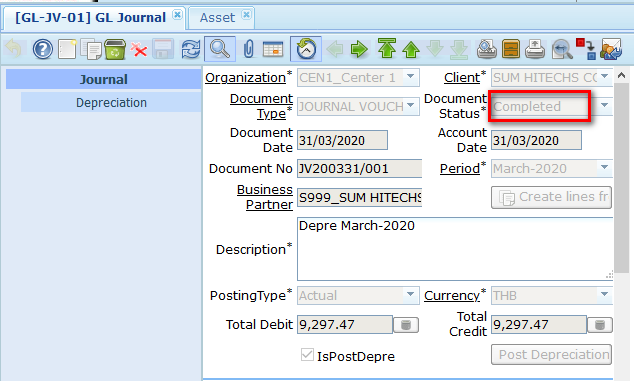634x381 pixels.
Task: Click the Save floppy disk icon
Action: pyautogui.click(x=163, y=49)
